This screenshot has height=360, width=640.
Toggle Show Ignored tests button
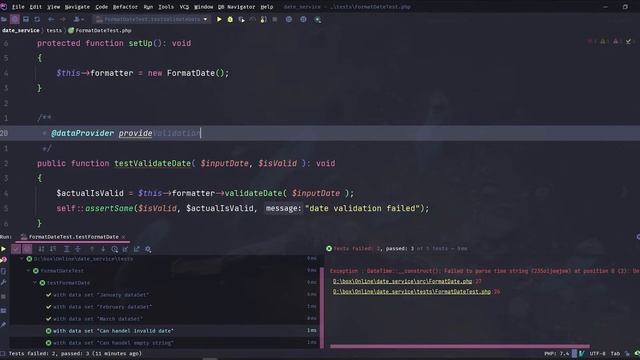coord(27,249)
